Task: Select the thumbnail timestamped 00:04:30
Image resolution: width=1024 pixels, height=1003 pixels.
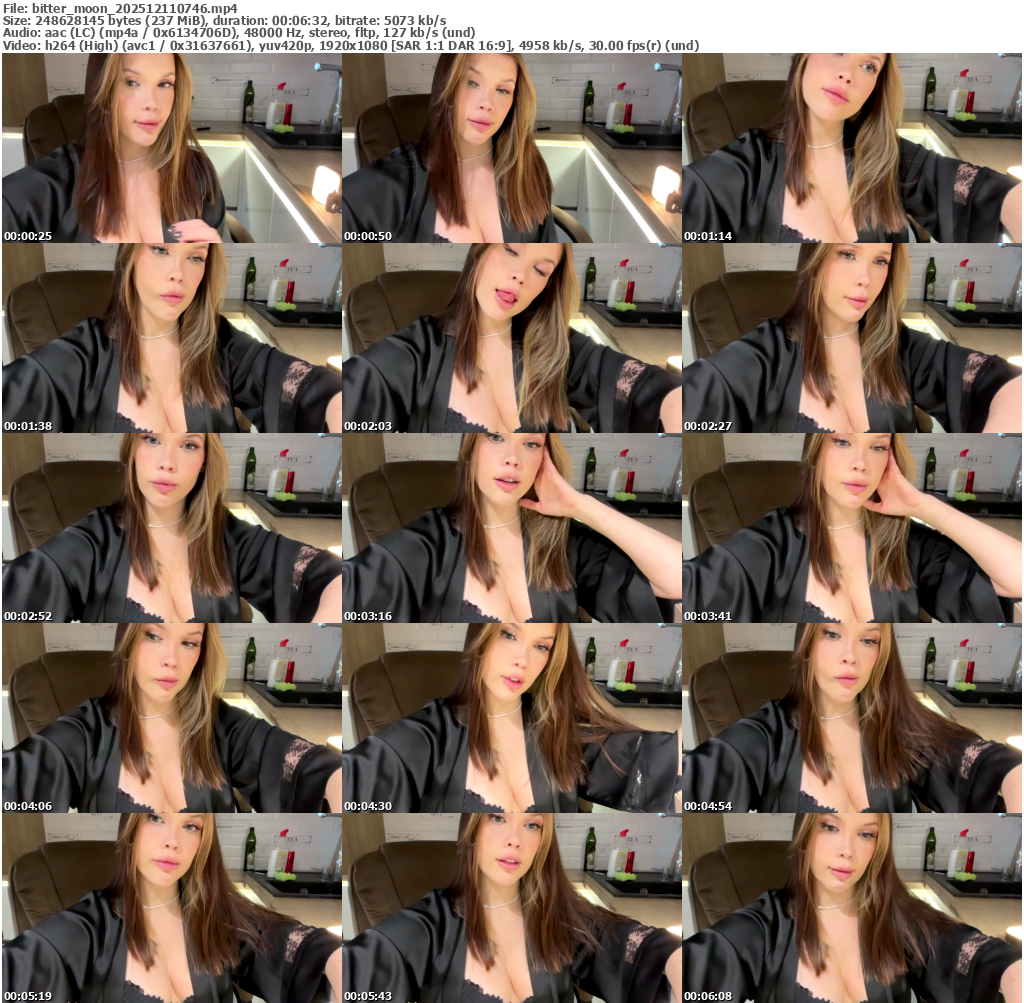Action: pos(511,718)
